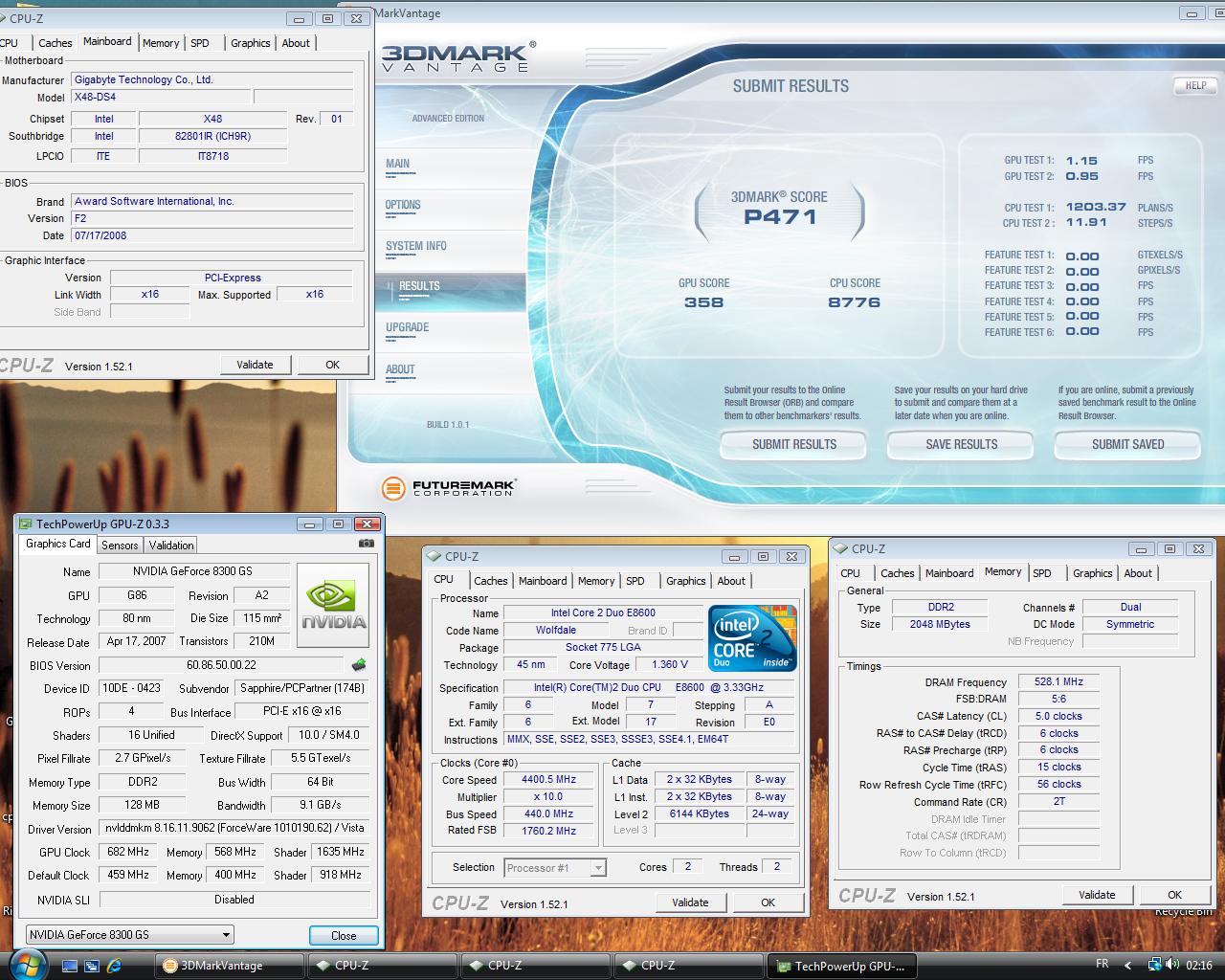Click the BIOS save chip icon in GPU-Z
Viewport: 1225px width, 980px height.
point(359,664)
